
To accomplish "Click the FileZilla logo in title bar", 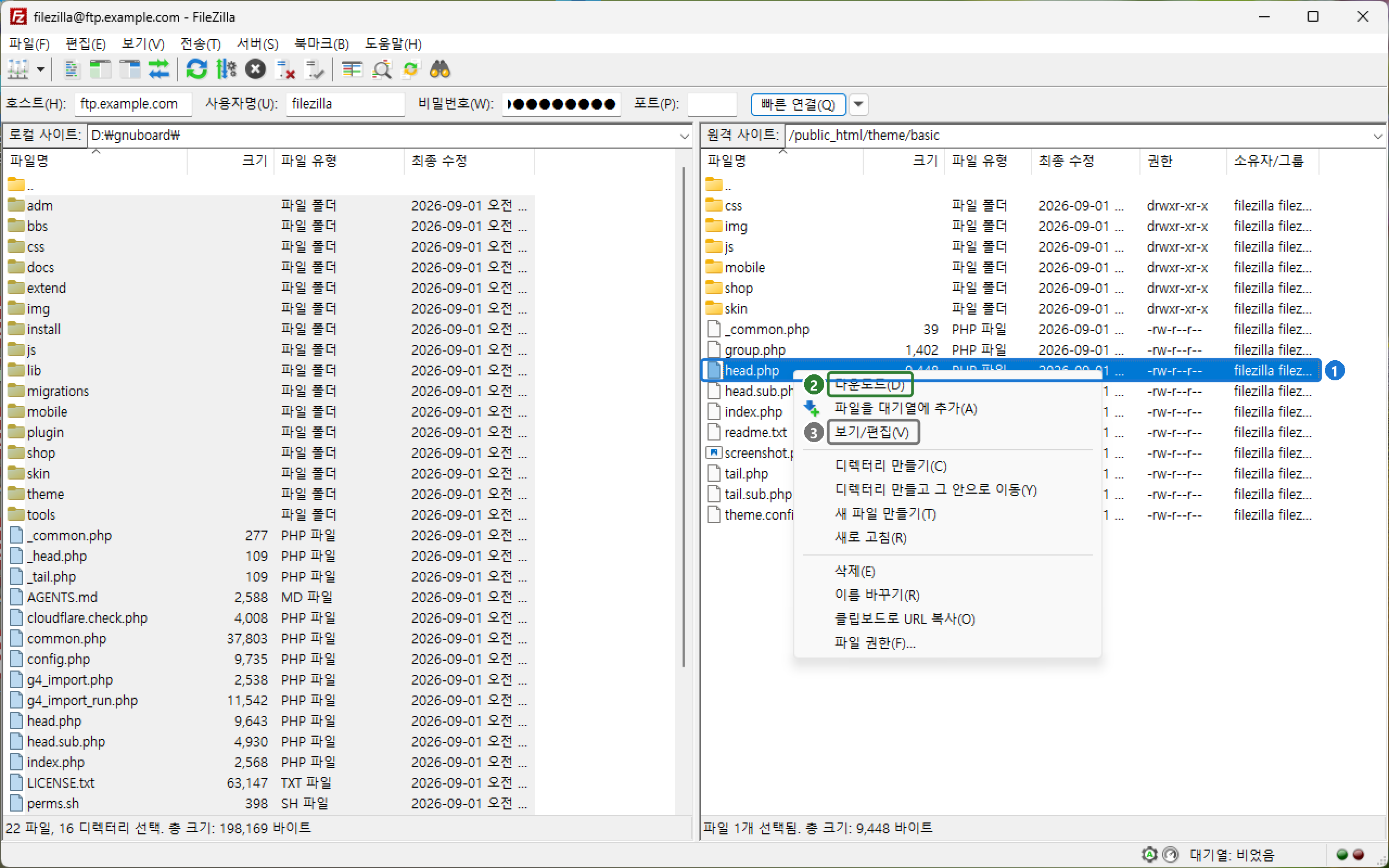I will click(x=18, y=17).
